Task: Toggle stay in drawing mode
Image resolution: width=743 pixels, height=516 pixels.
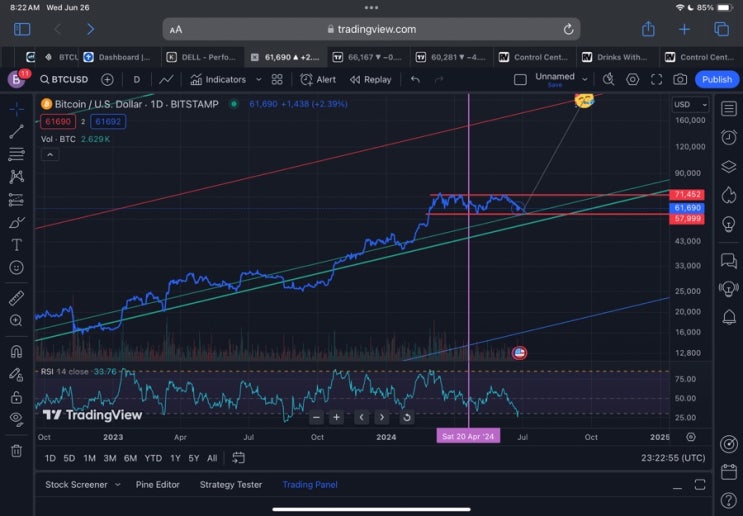Action: pos(17,374)
